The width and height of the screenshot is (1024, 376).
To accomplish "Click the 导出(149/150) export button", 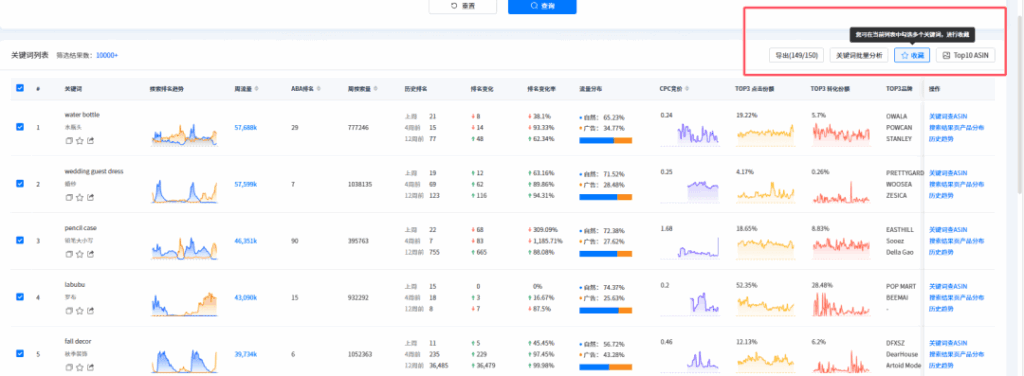I will pyautogui.click(x=797, y=55).
